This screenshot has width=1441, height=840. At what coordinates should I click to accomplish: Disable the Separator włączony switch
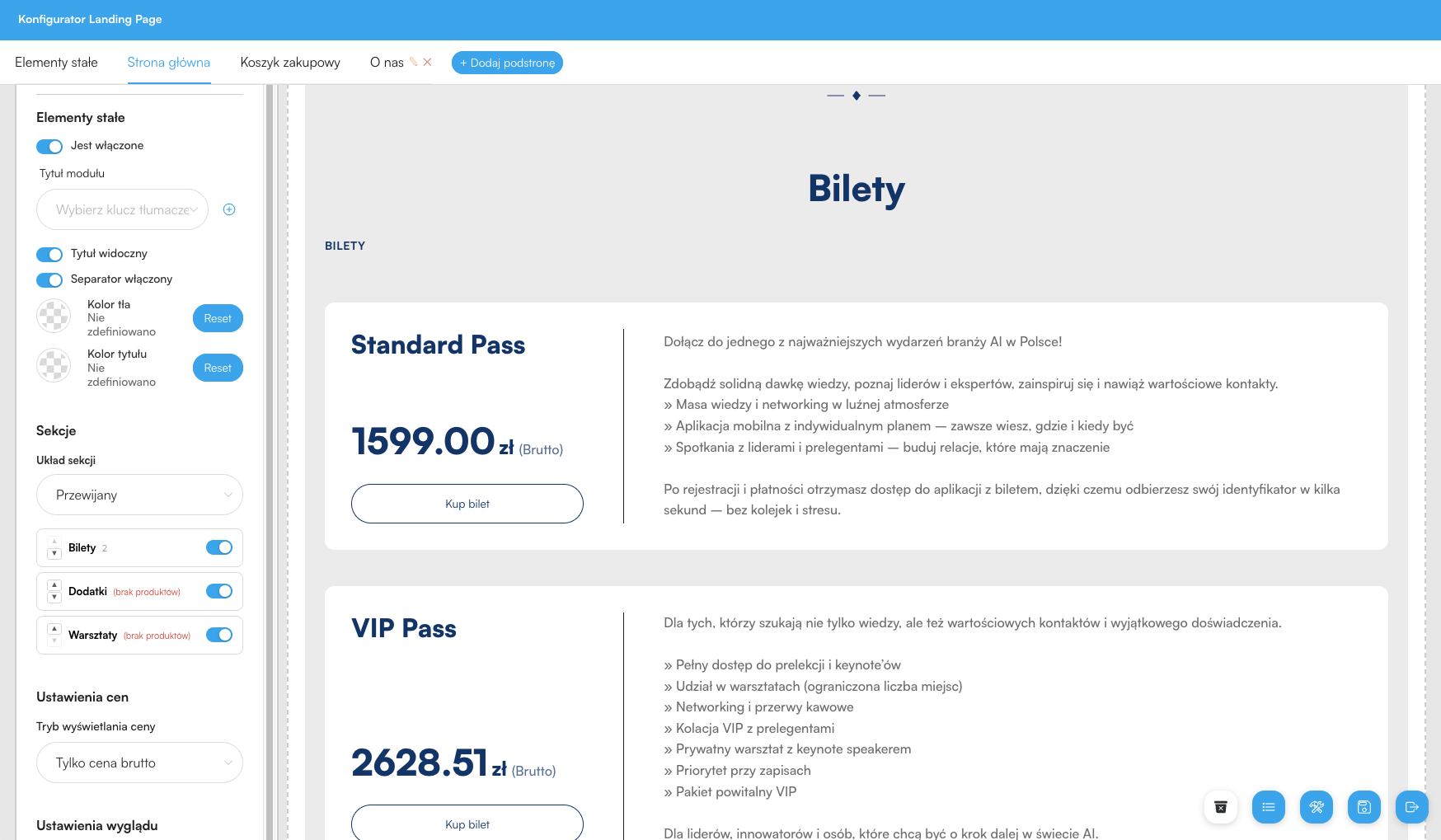[x=49, y=279]
